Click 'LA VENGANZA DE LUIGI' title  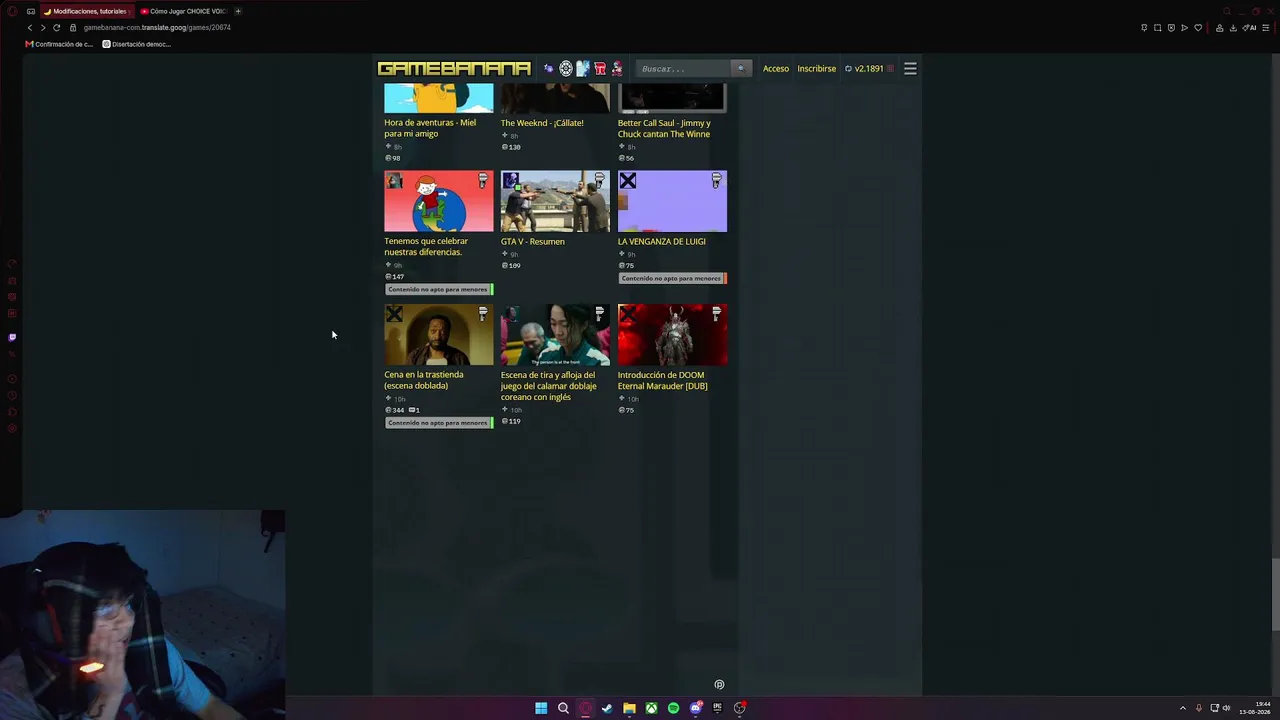pos(662,241)
